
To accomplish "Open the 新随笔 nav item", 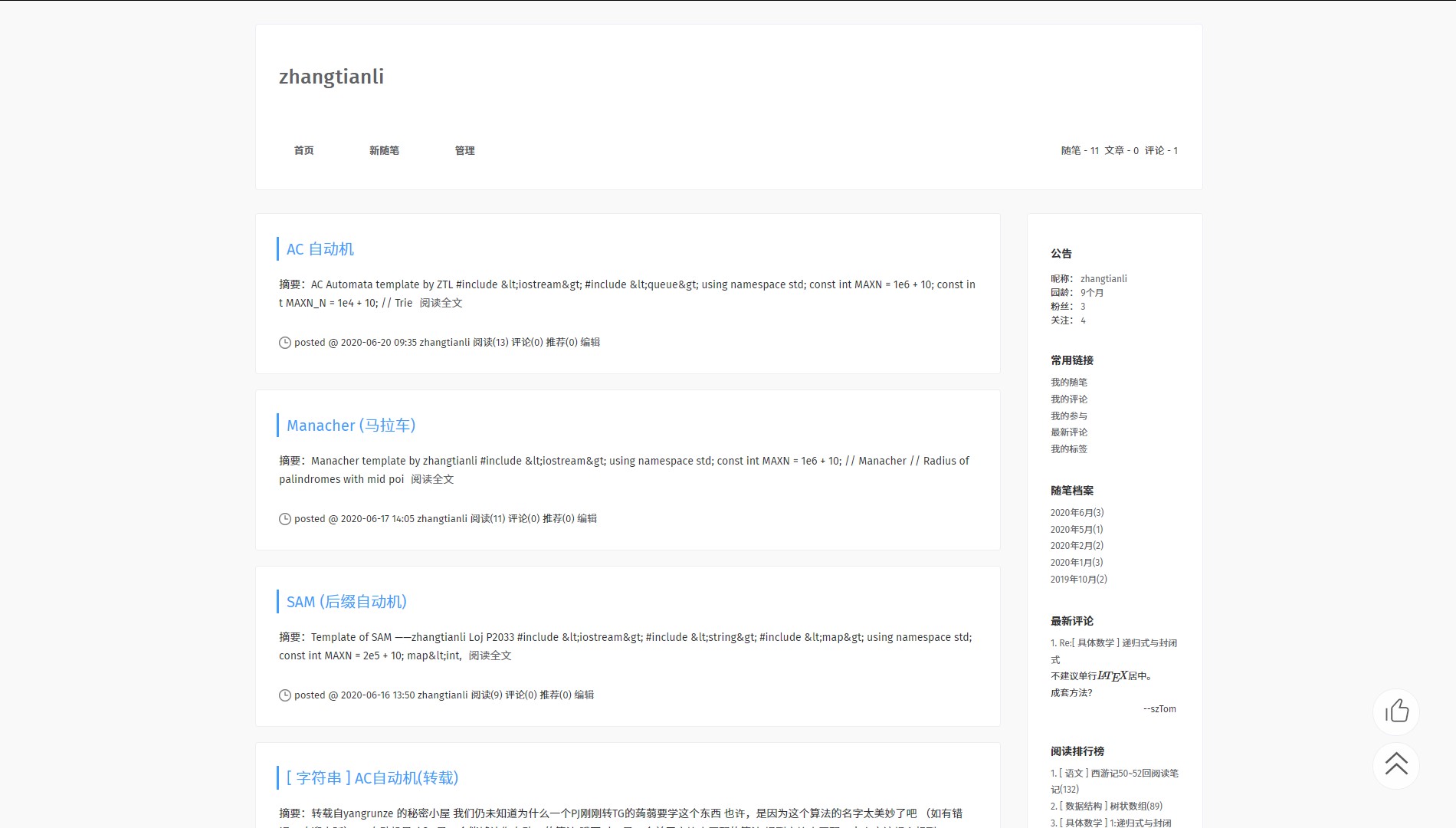I will click(384, 150).
